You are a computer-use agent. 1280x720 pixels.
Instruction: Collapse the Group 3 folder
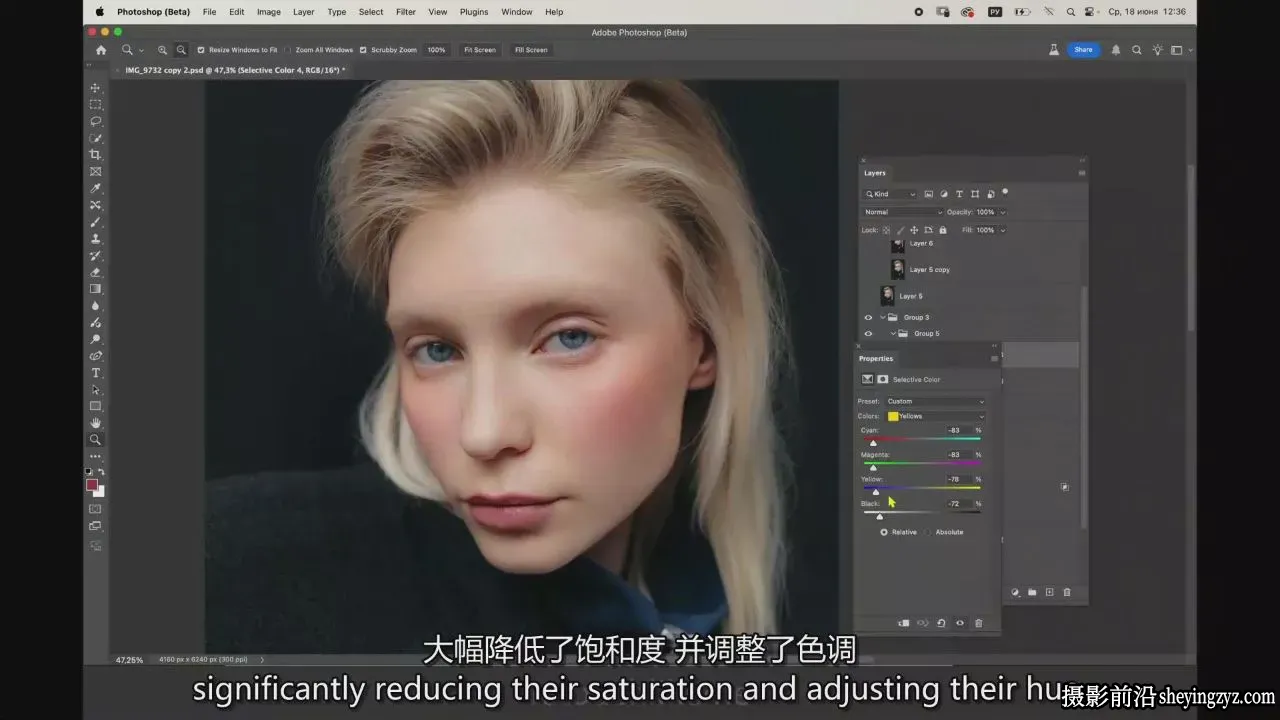tap(884, 317)
